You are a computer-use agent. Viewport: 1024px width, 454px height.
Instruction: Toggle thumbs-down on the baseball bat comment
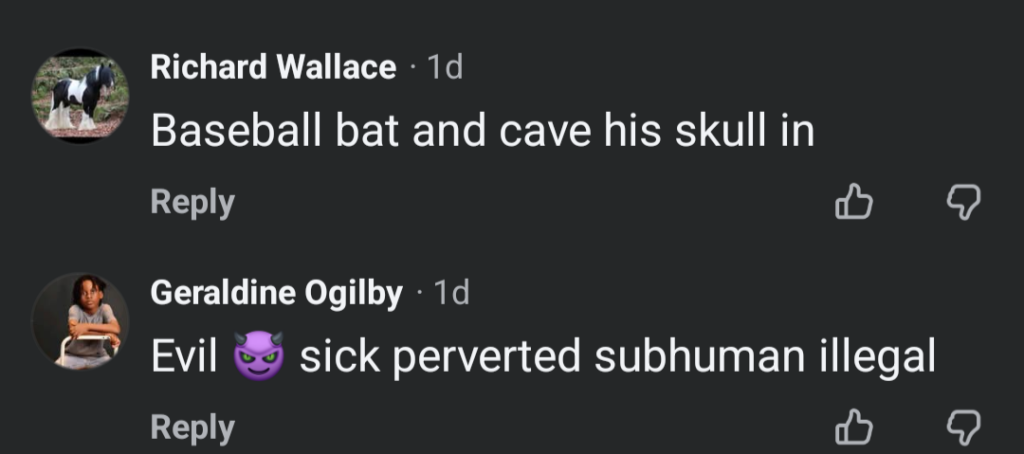click(963, 203)
